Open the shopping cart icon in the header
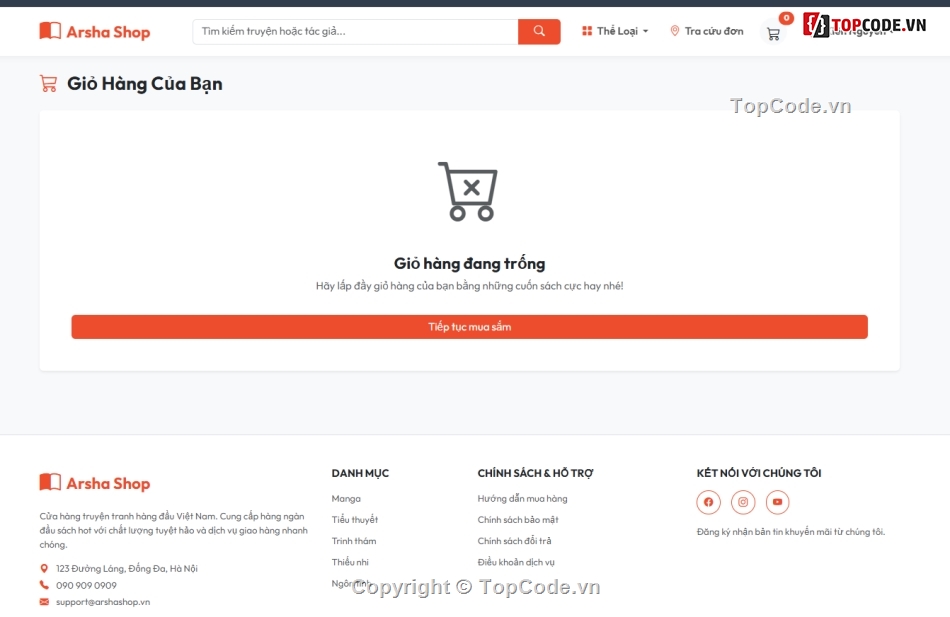950x617 pixels. click(x=773, y=34)
